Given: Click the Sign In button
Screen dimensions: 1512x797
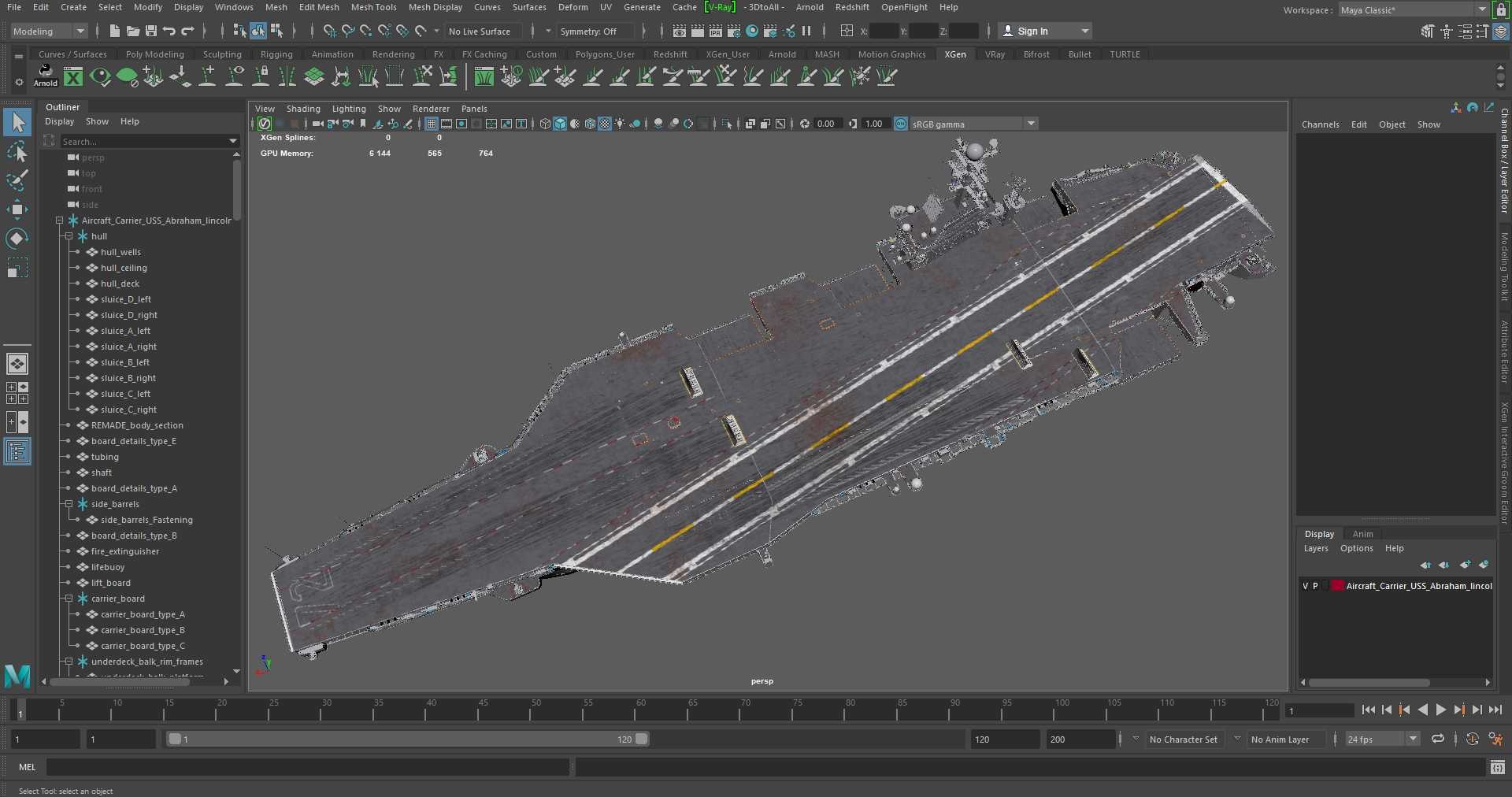Looking at the screenshot, I should click(1045, 32).
